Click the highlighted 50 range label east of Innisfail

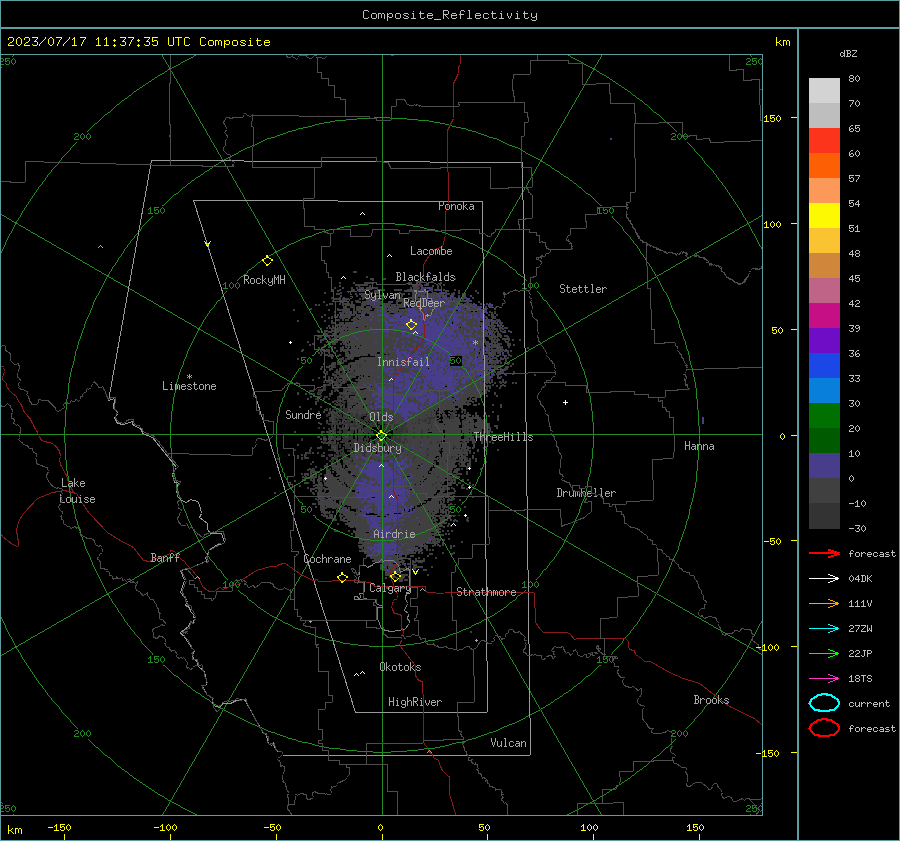(455, 361)
